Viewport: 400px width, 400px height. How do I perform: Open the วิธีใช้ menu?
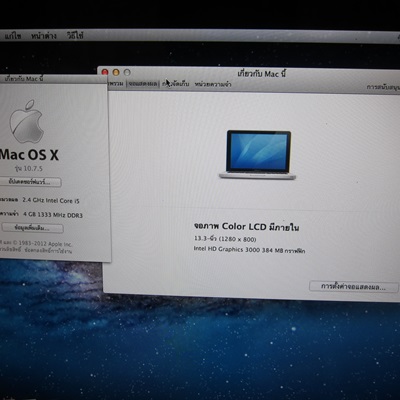75,36
